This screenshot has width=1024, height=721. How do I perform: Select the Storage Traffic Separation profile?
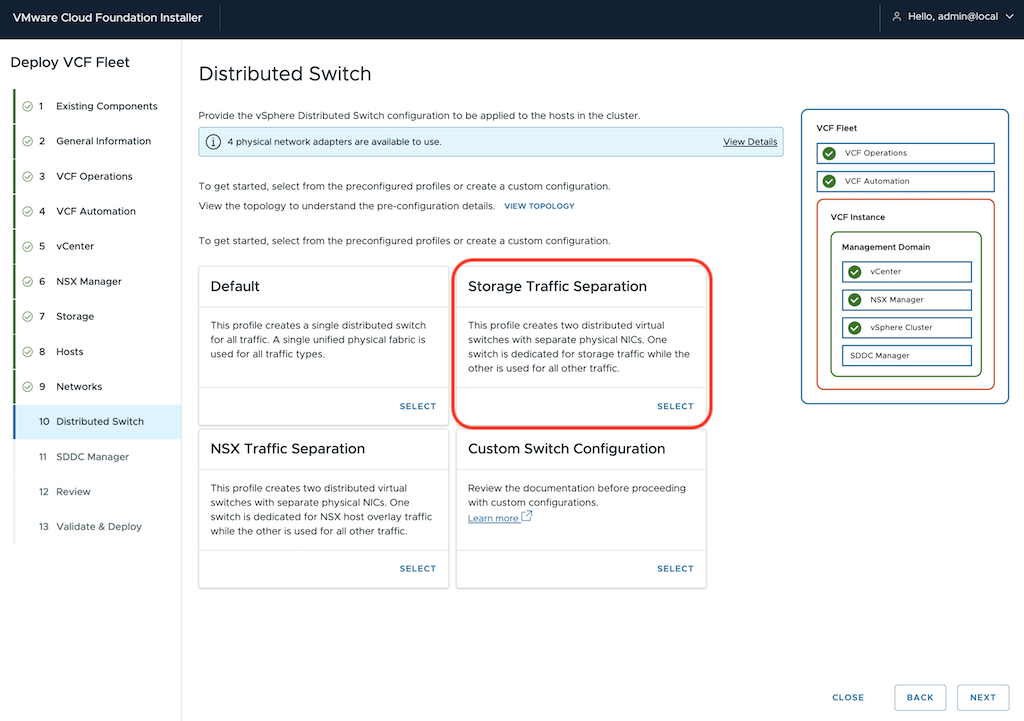(675, 406)
